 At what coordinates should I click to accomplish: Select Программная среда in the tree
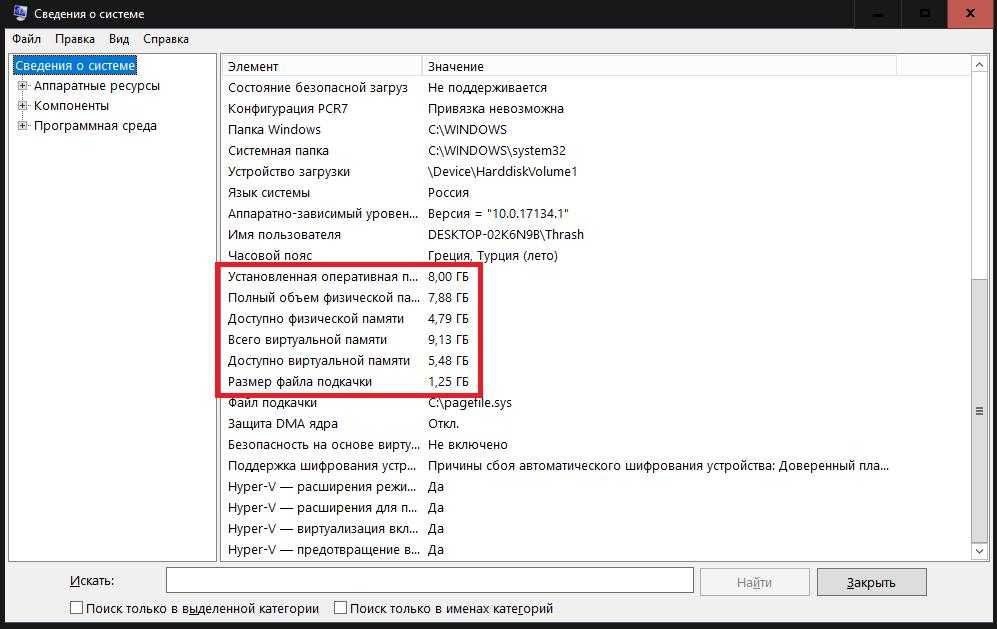coord(95,125)
